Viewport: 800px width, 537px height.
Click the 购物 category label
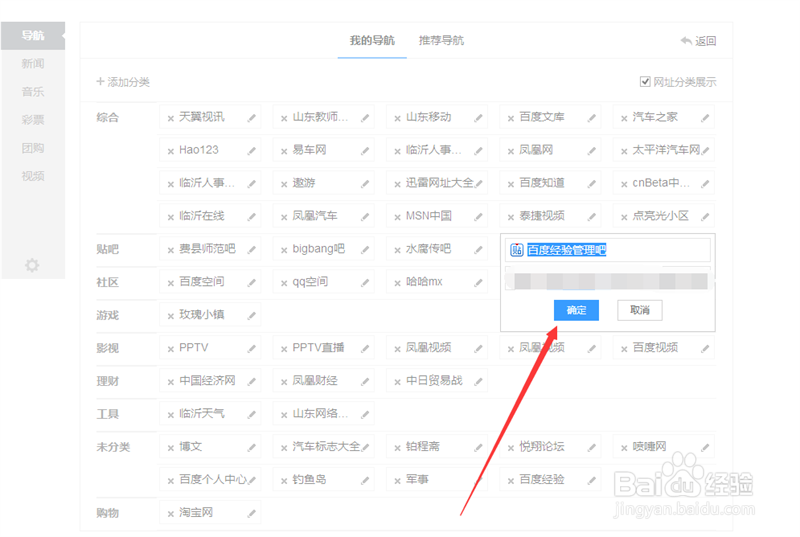click(107, 513)
